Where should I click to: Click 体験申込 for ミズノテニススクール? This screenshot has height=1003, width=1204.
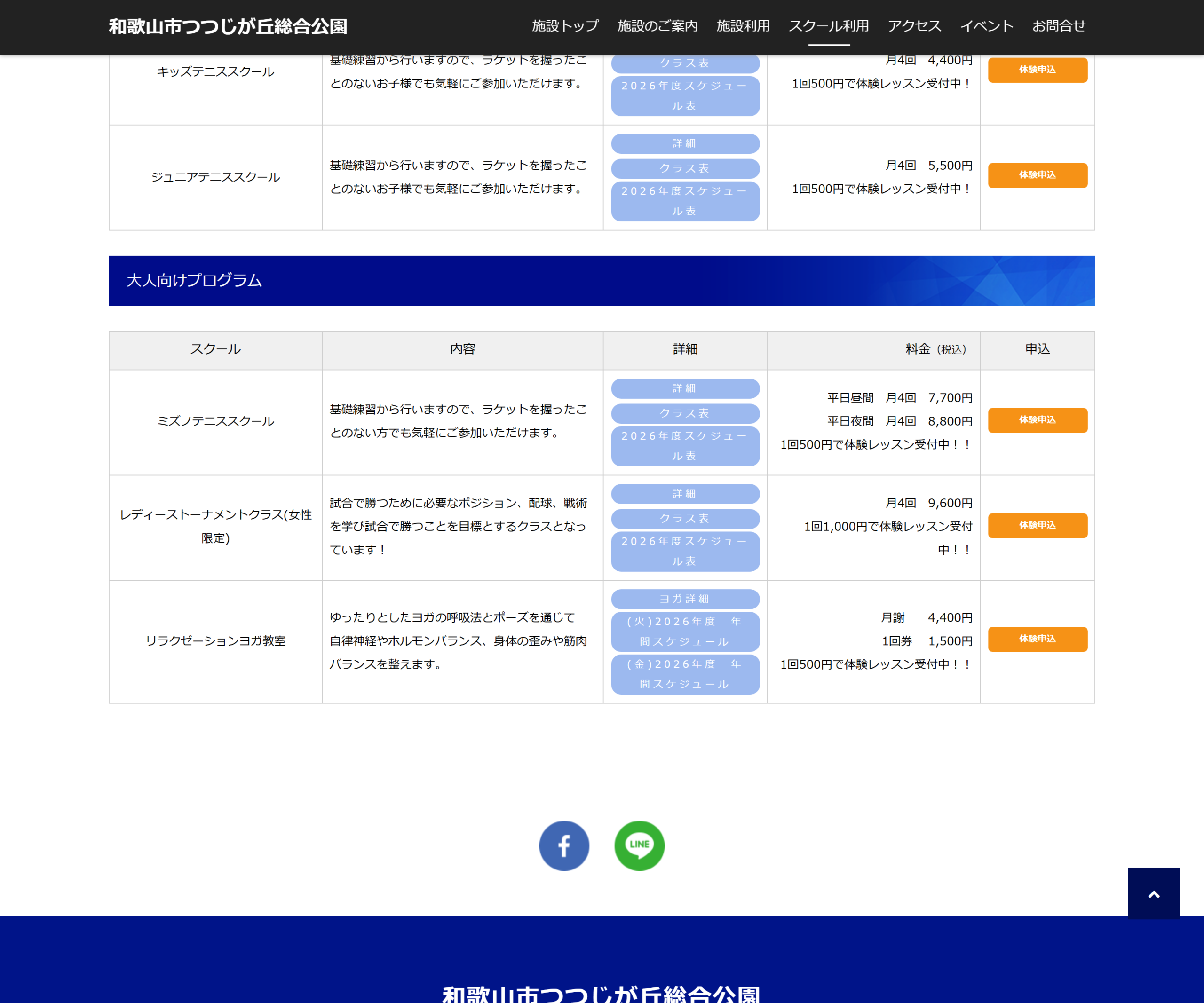pyautogui.click(x=1037, y=419)
